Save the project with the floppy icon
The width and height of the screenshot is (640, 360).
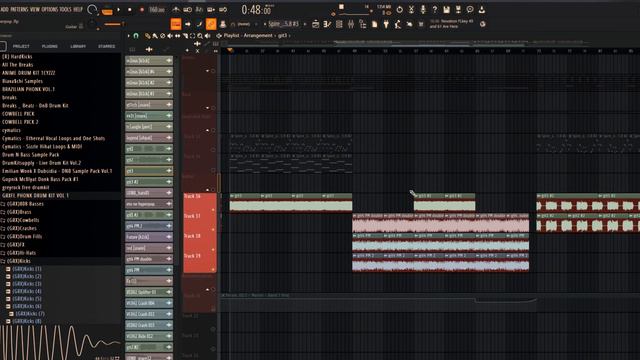pos(447,9)
